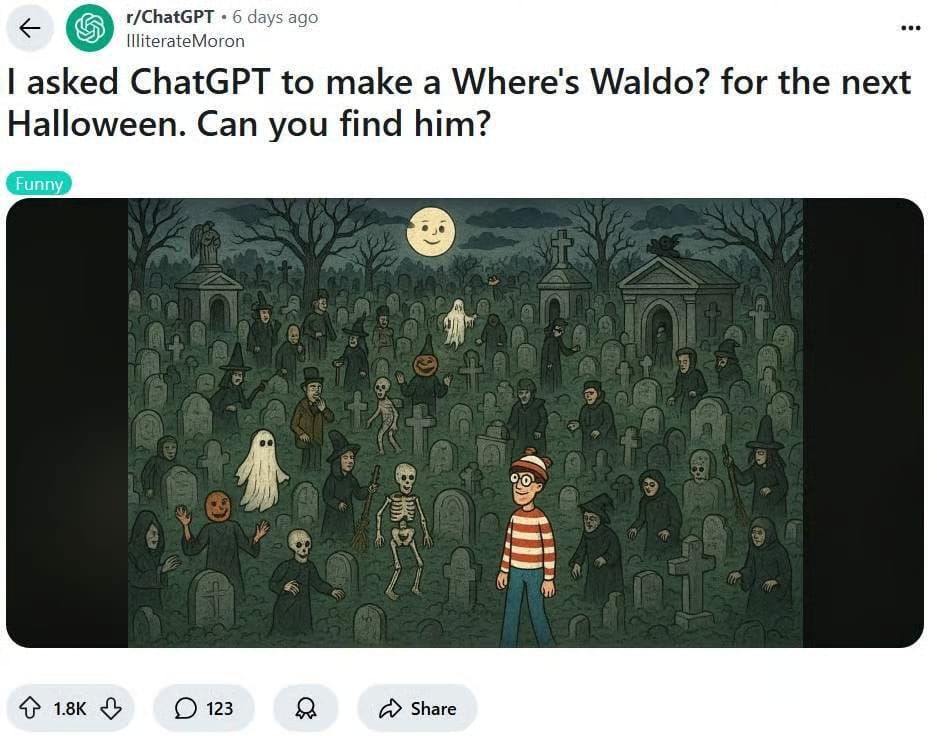The height and width of the screenshot is (736, 937).
Task: Click the '6 days ago' timestamp
Action: tap(275, 17)
